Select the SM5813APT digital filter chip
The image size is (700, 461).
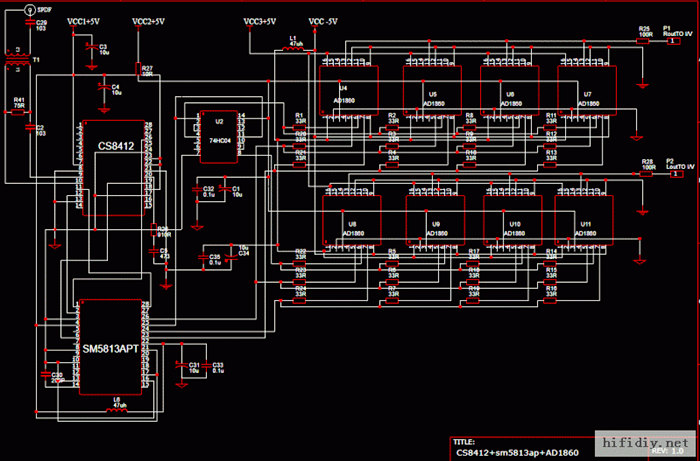[110, 347]
